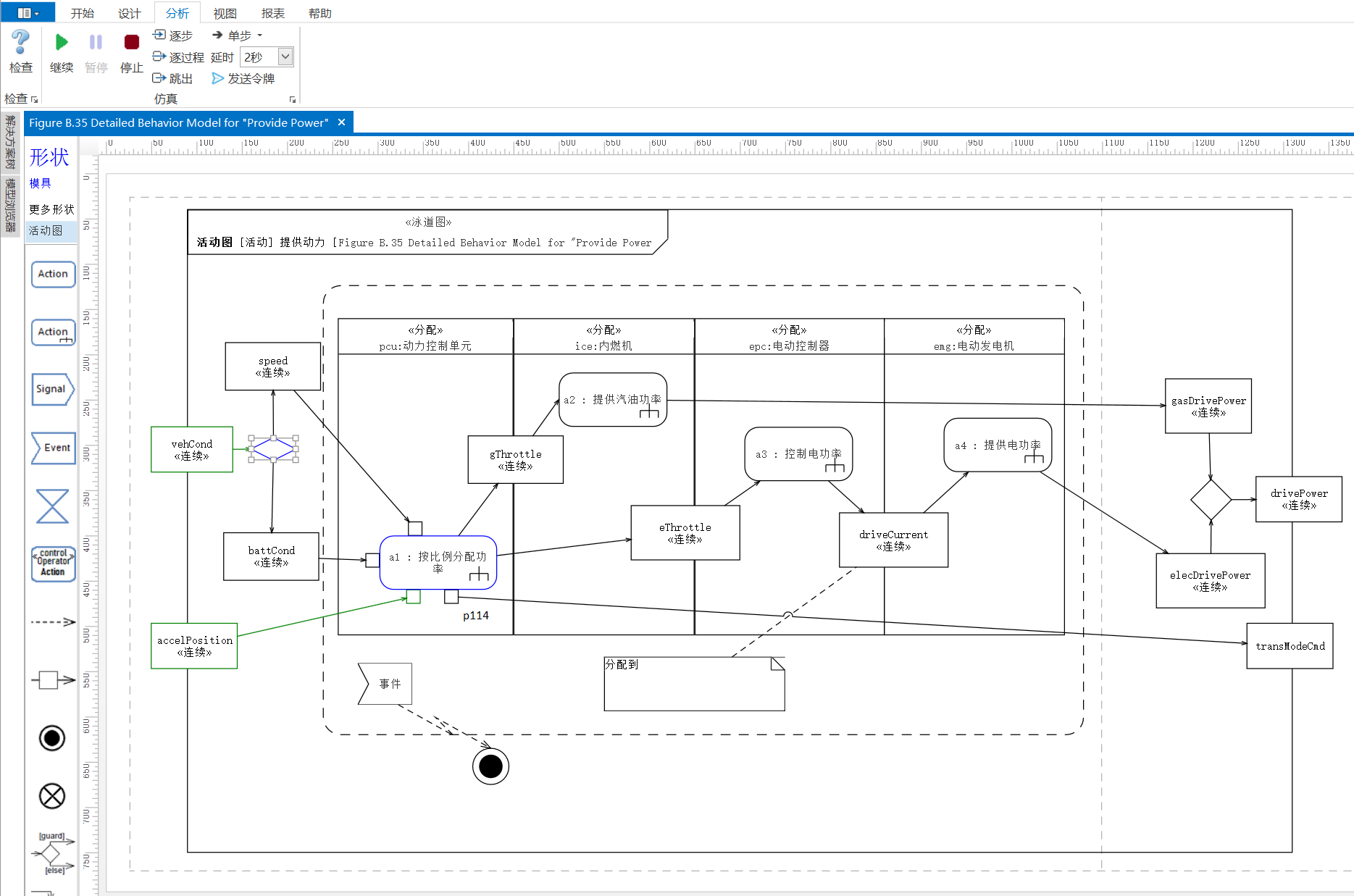
Task: Expand the single step (单步) dropdown arrow
Action: (260, 35)
